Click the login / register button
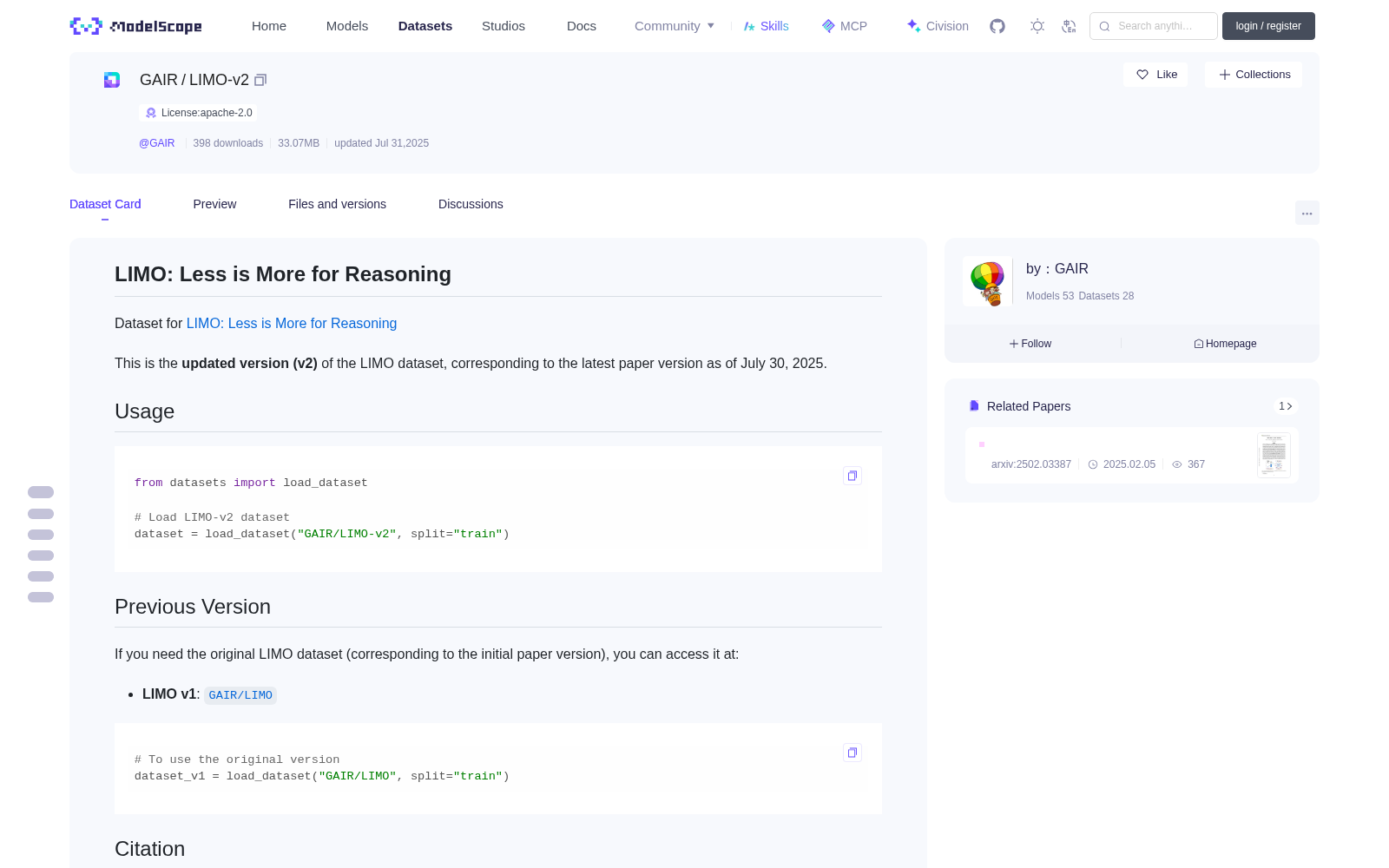 point(1268,26)
